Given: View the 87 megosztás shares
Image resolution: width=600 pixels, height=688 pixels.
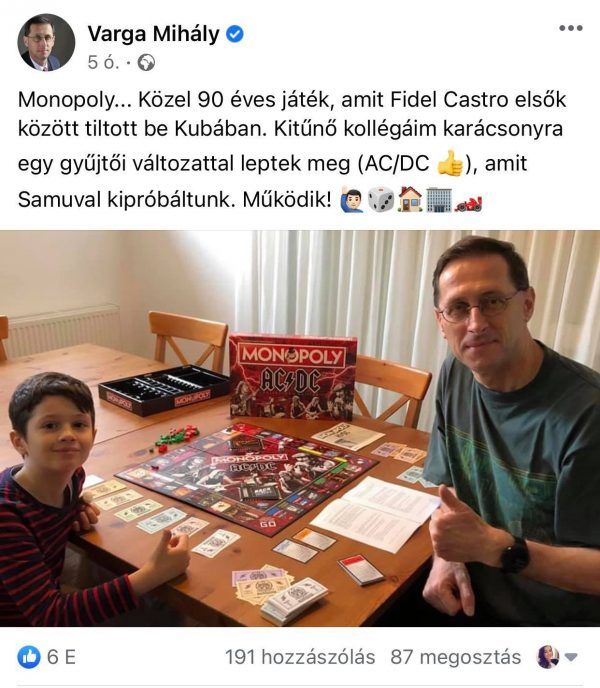Looking at the screenshot, I should [456, 657].
